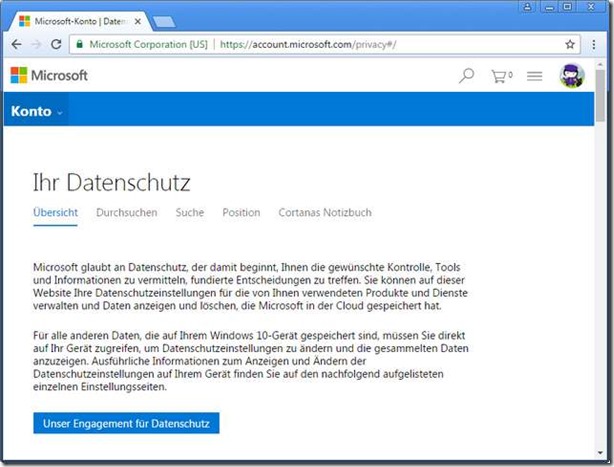Open the hamburger navigation menu
The width and height of the screenshot is (614, 467).
click(535, 76)
